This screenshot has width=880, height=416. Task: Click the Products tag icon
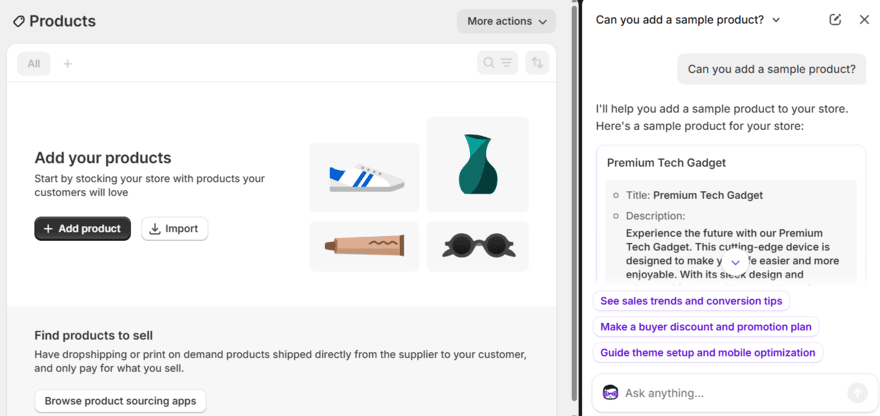tap(19, 21)
